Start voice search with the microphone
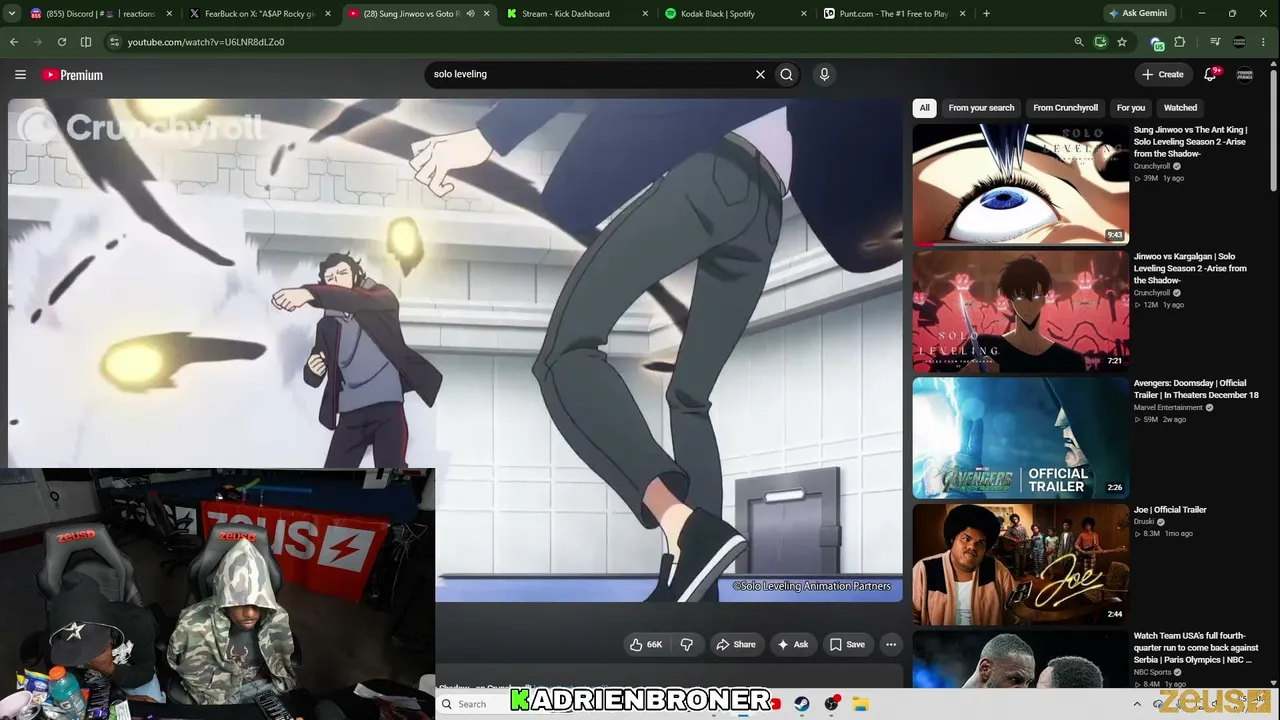The height and width of the screenshot is (720, 1280). click(x=824, y=74)
